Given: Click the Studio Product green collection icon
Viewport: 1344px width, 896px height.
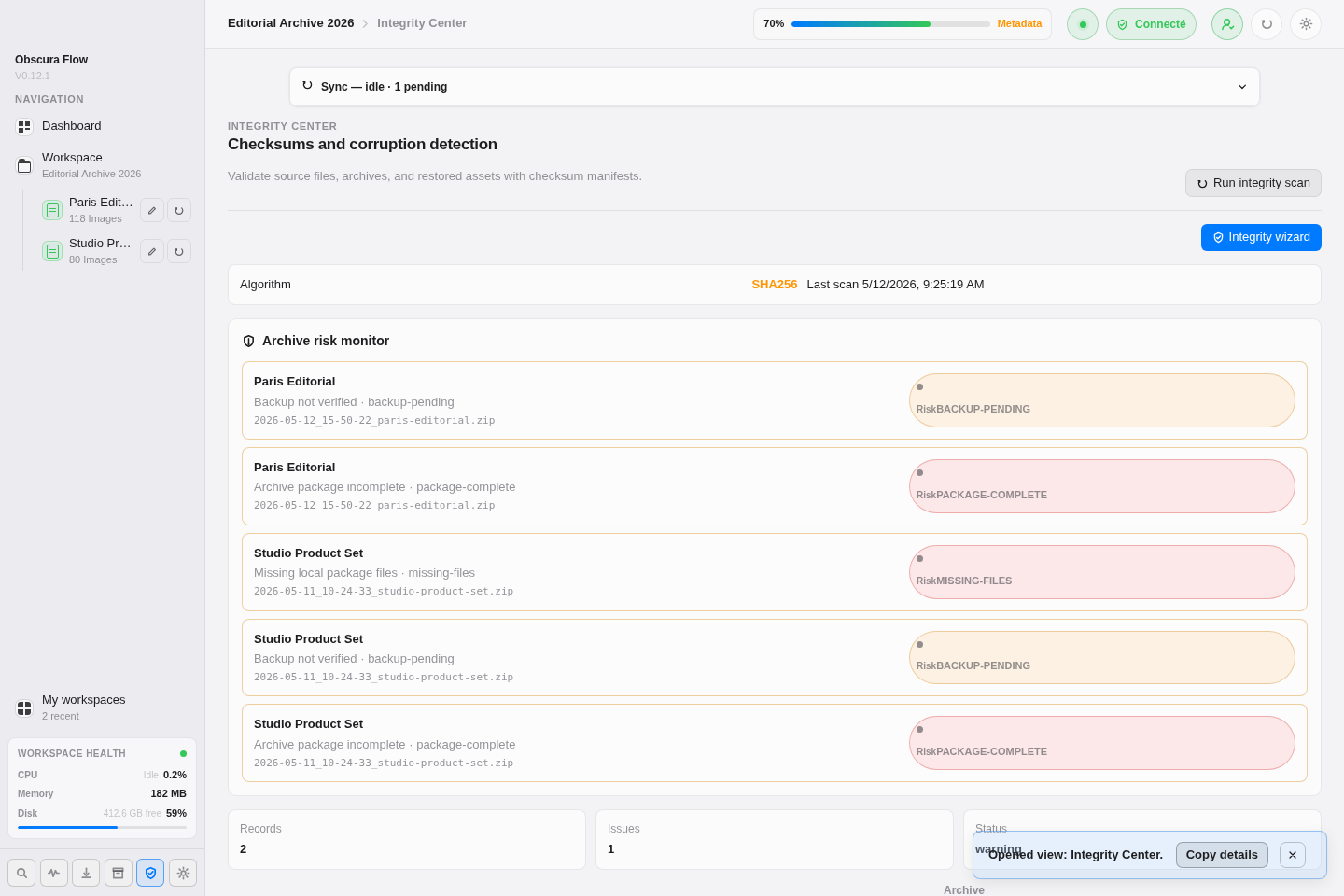Looking at the screenshot, I should [52, 251].
